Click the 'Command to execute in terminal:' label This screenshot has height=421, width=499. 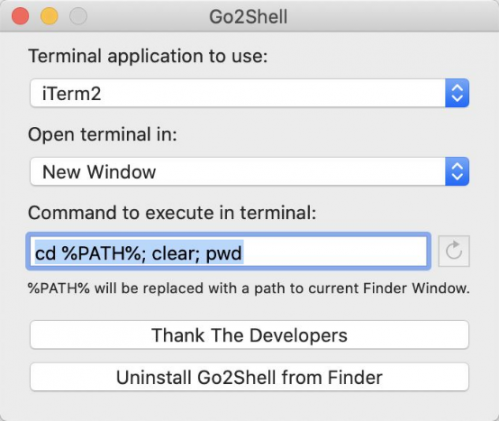click(x=172, y=213)
